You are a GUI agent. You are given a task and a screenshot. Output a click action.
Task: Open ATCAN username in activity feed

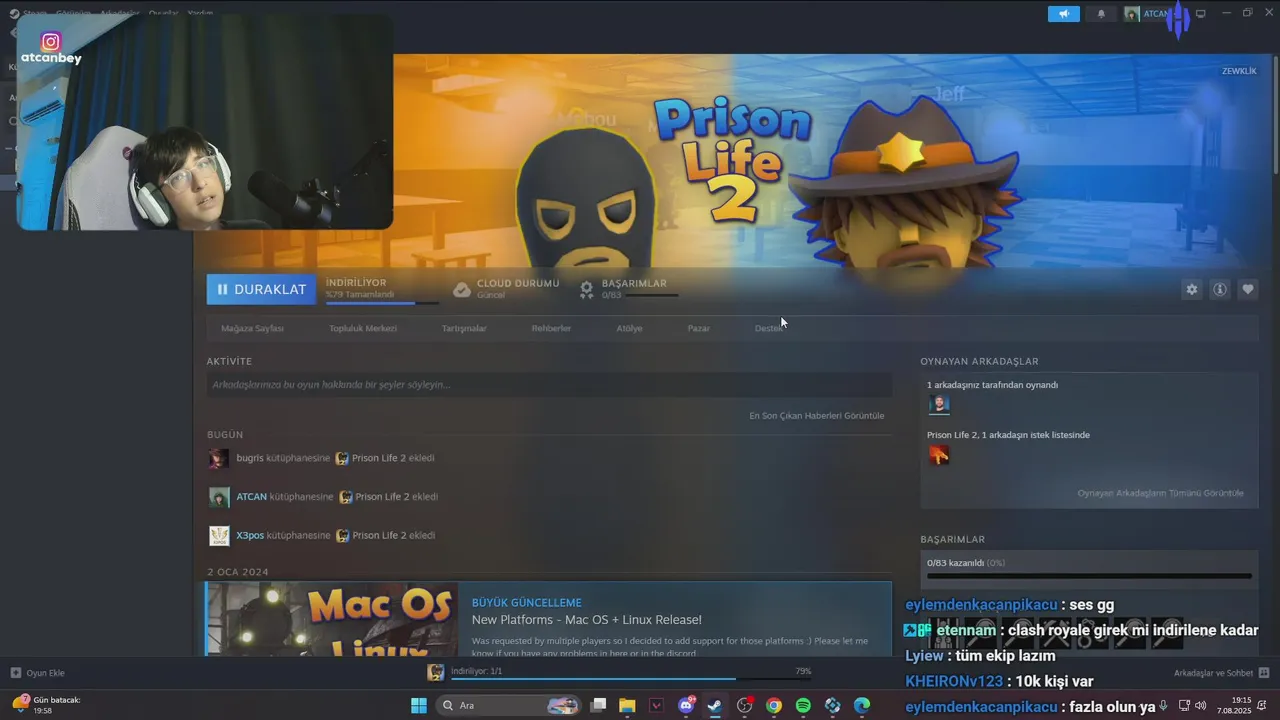[251, 497]
